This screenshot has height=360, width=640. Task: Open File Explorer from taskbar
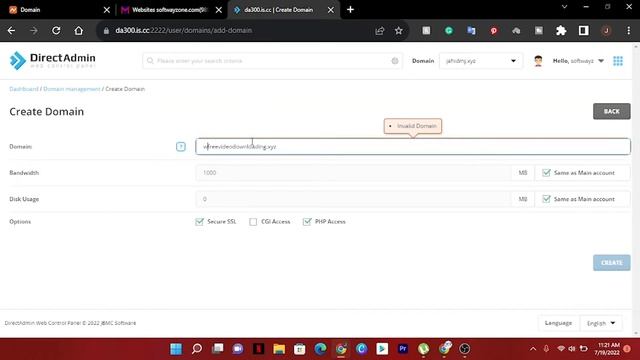click(279, 349)
